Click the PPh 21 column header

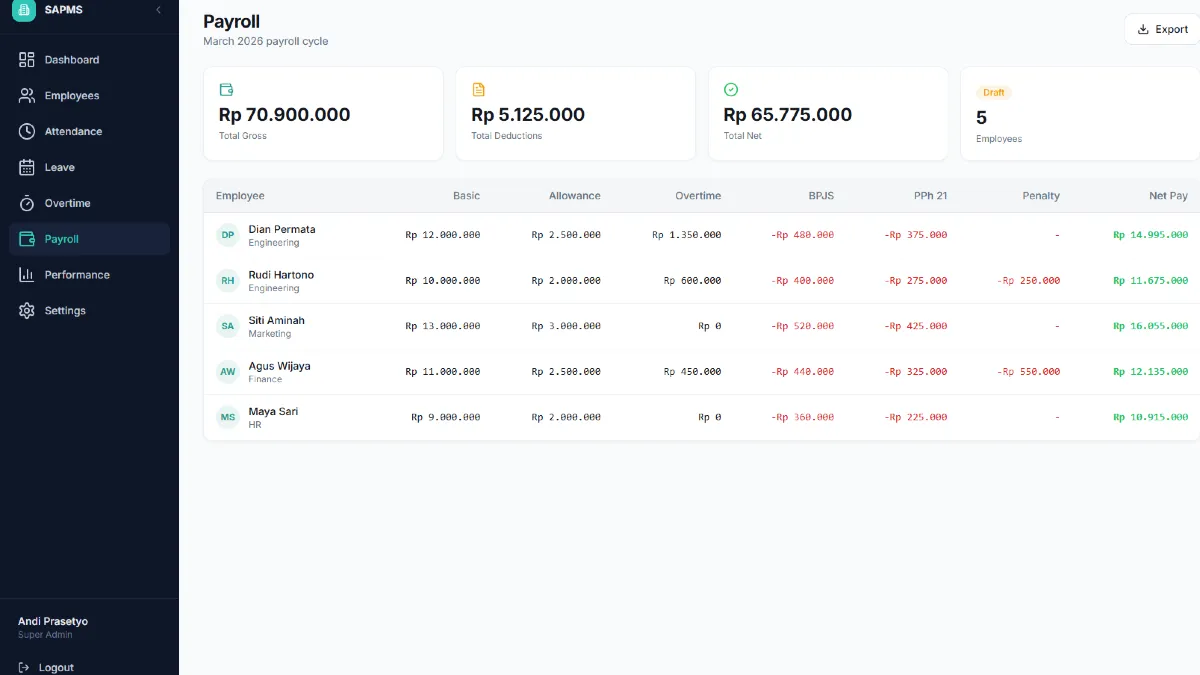coord(930,196)
